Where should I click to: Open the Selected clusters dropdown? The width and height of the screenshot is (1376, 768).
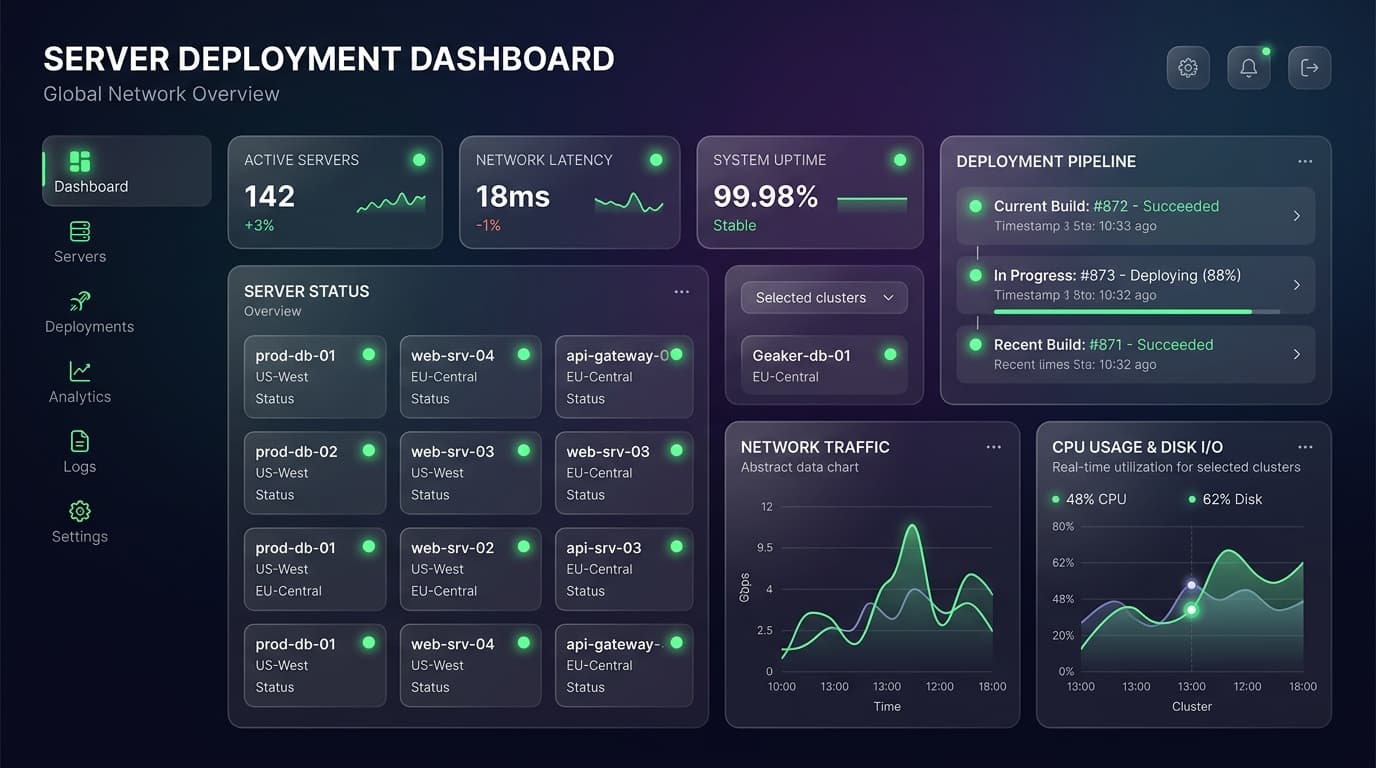(824, 298)
